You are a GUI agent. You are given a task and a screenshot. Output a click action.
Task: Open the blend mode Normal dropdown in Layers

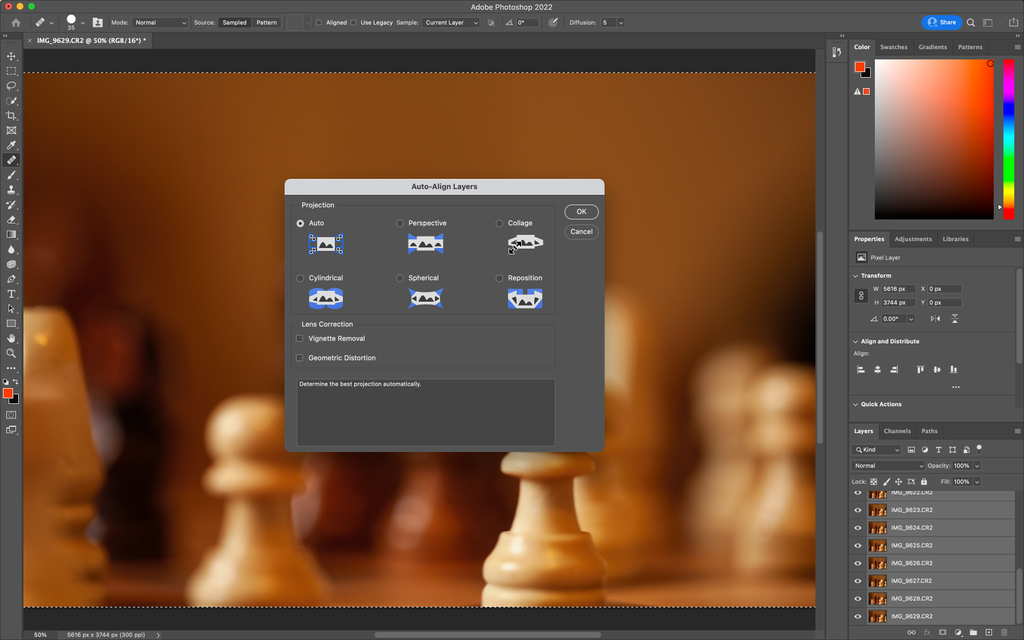(888, 466)
